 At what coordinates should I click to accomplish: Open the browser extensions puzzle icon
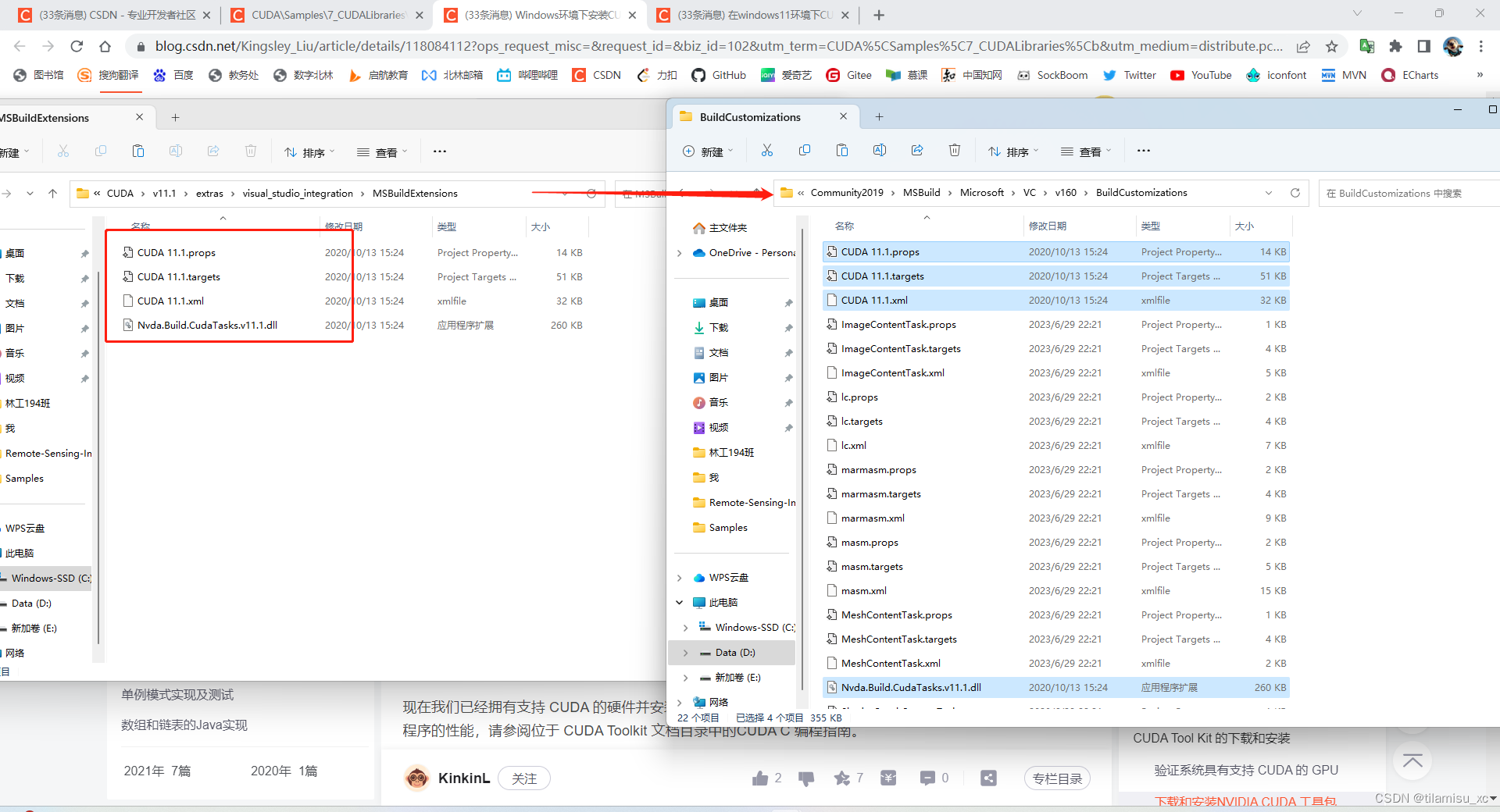click(1395, 47)
